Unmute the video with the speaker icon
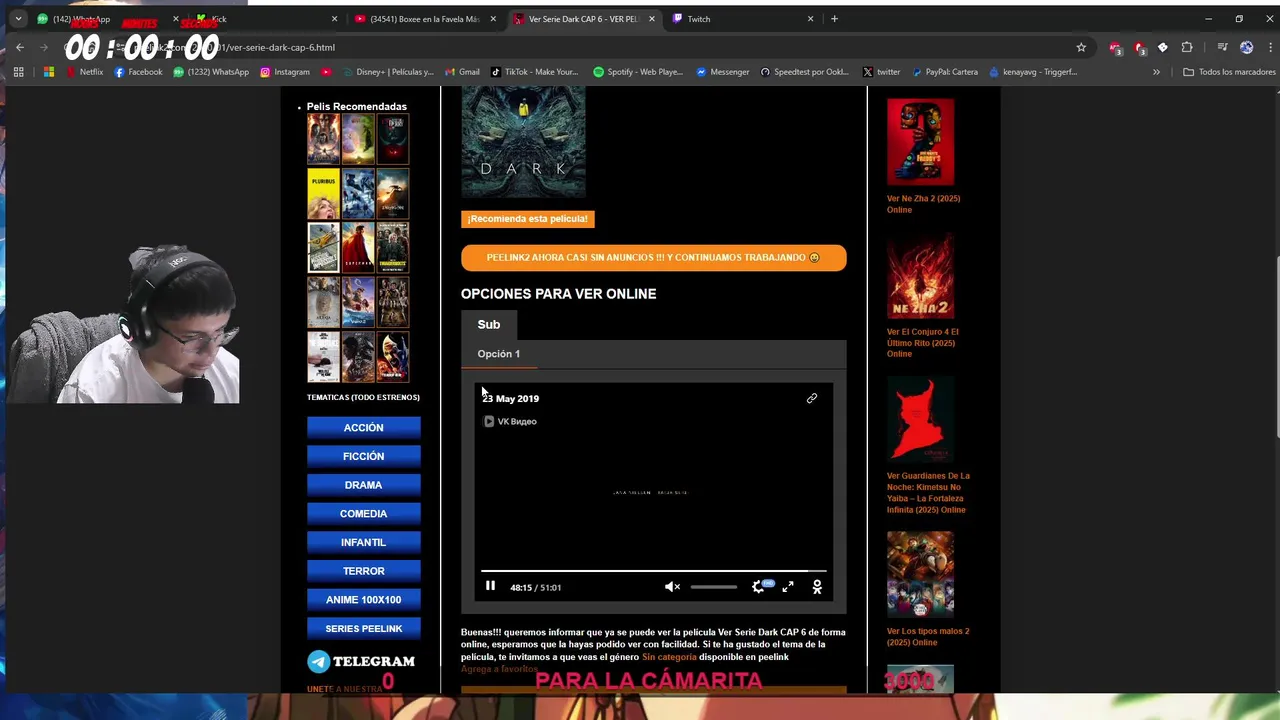This screenshot has width=1280, height=720. [672, 587]
